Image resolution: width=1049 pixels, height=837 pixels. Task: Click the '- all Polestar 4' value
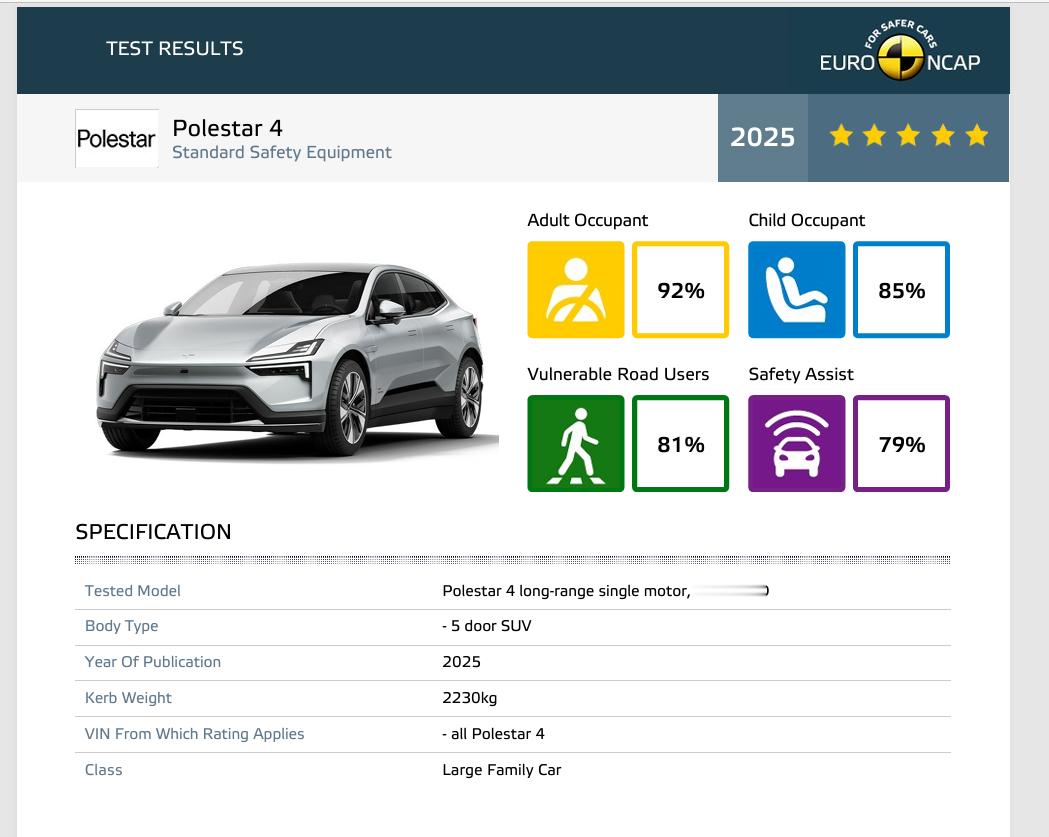pos(493,734)
